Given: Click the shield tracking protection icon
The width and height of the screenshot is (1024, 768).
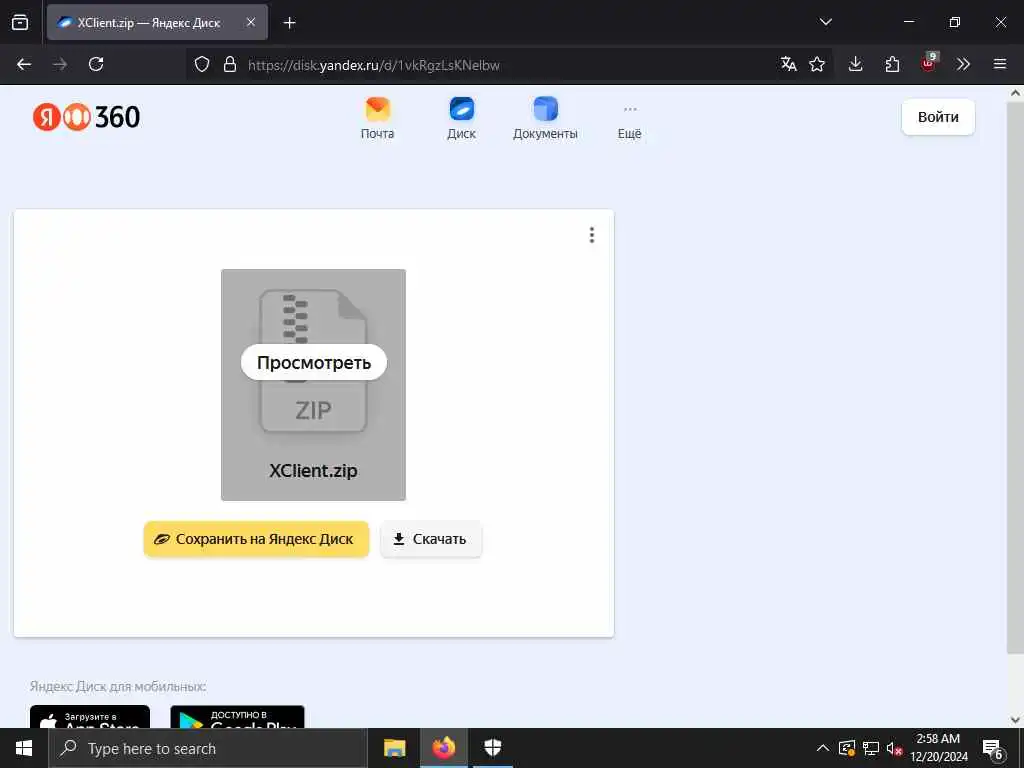Looking at the screenshot, I should pyautogui.click(x=202, y=64).
